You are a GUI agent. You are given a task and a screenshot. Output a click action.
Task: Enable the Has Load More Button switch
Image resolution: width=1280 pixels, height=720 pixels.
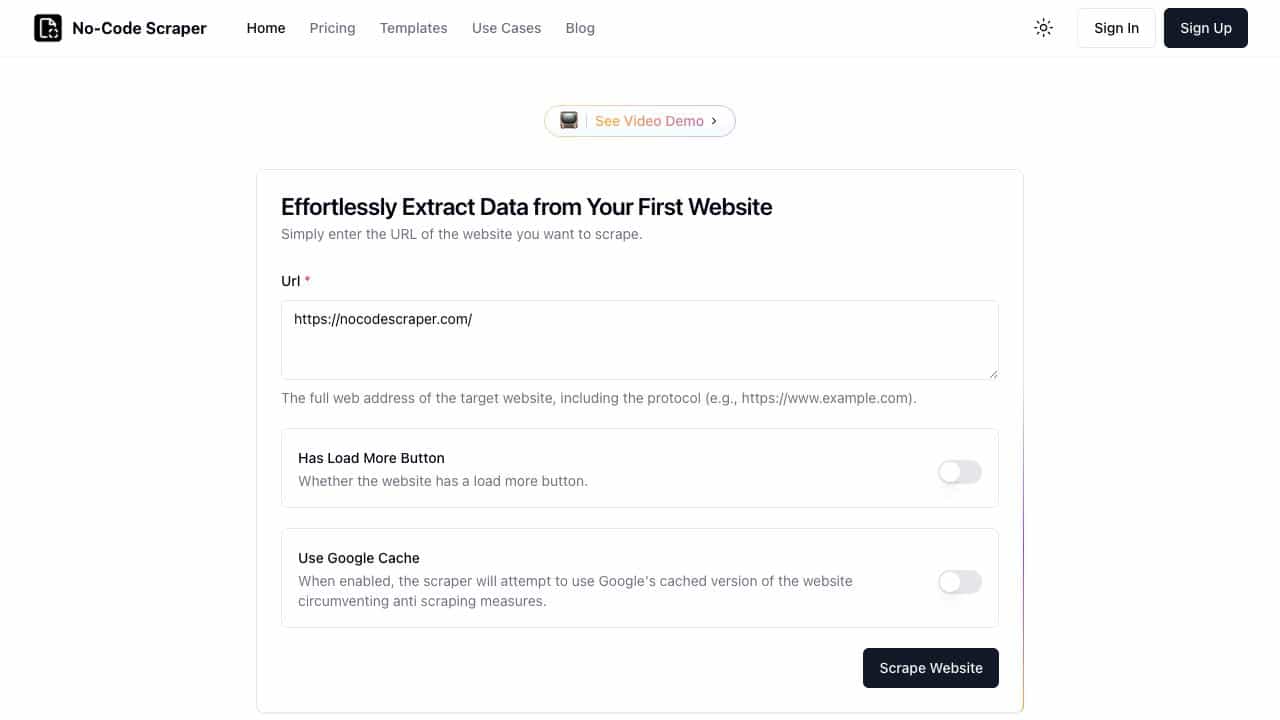tap(960, 472)
